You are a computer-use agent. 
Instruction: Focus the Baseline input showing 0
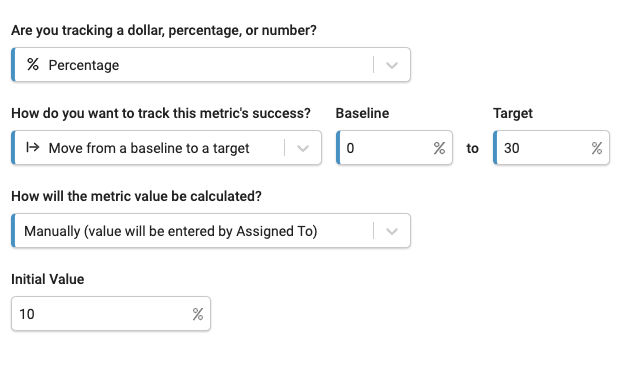394,147
